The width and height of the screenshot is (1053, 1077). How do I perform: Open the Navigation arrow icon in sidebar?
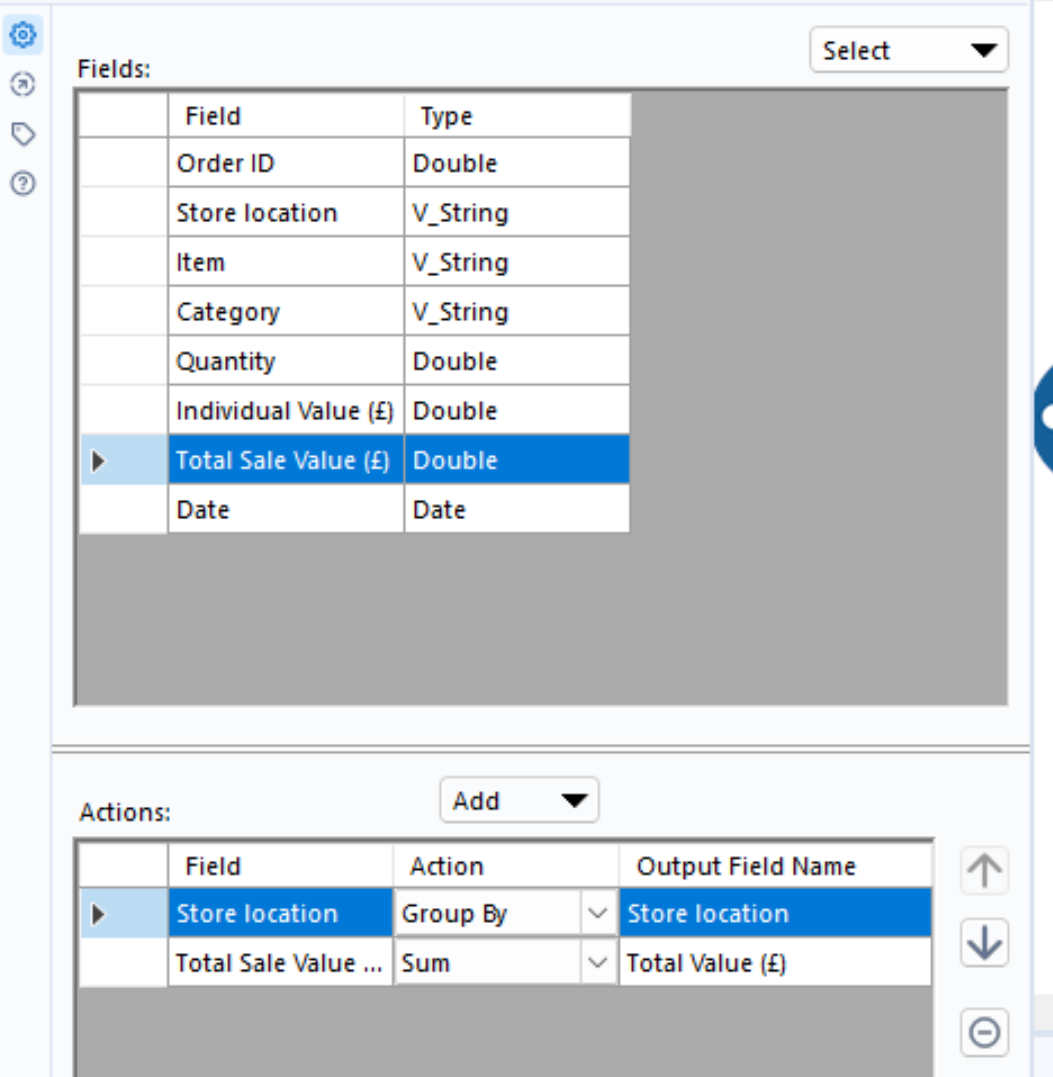tap(22, 85)
